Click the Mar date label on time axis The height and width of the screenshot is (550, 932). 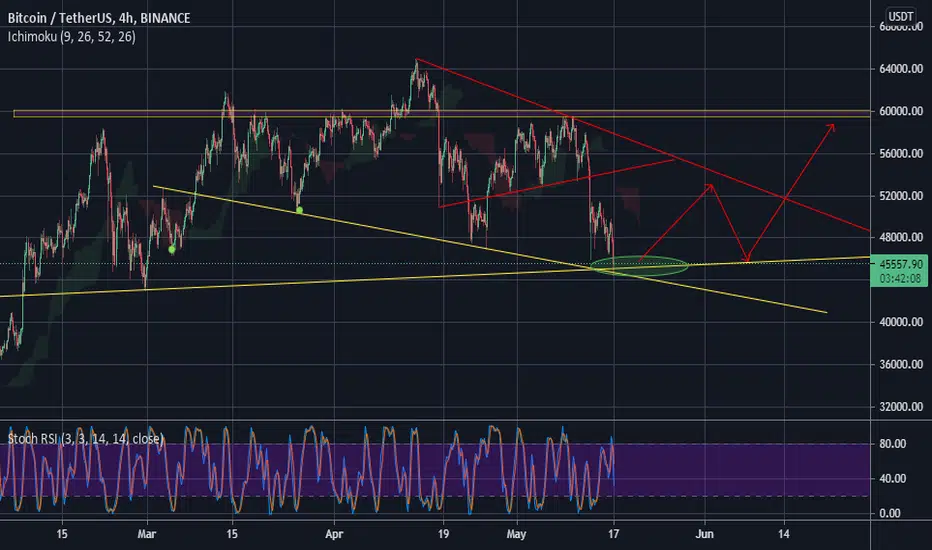pyautogui.click(x=146, y=534)
